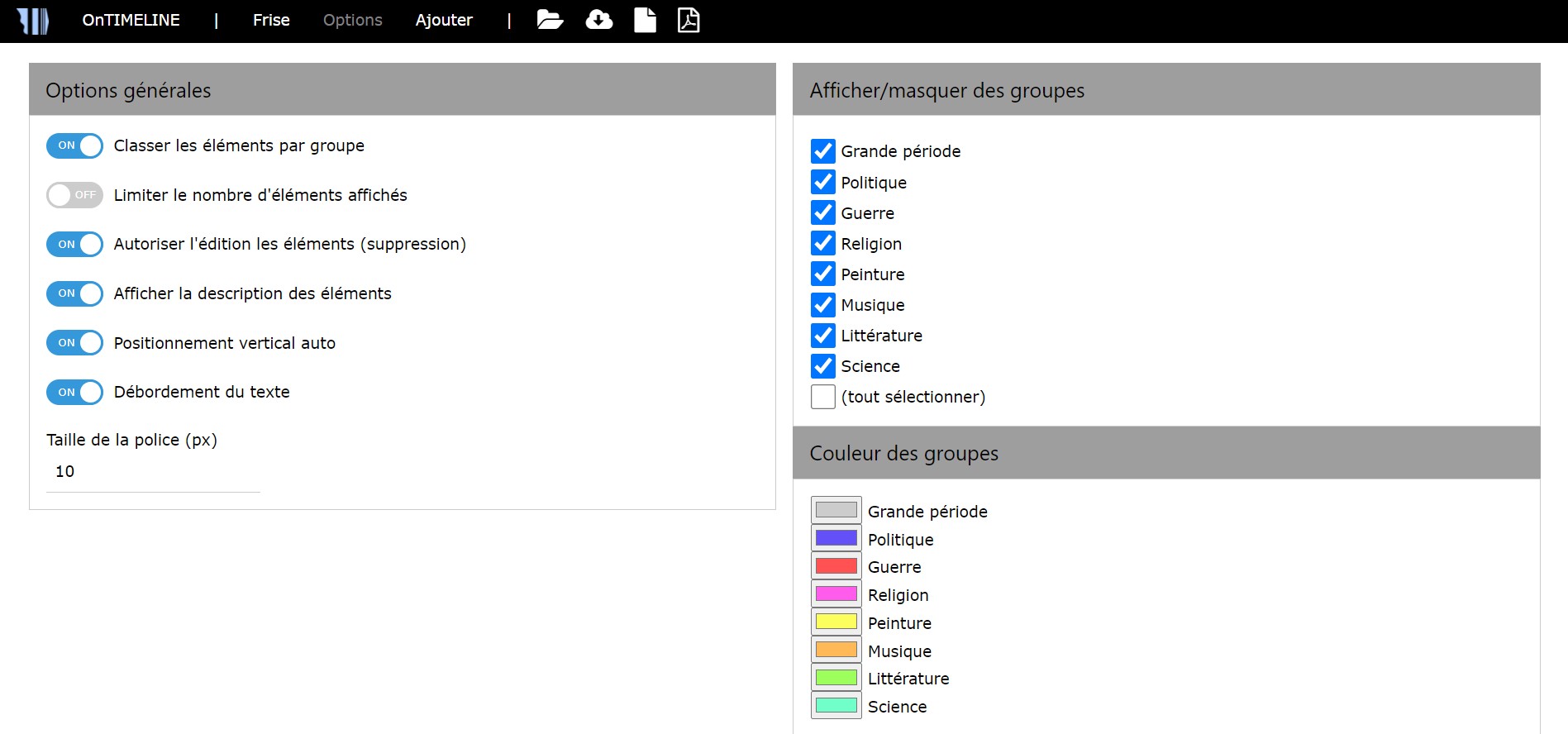Open the Ajouter menu
Viewport: 1568px width, 734px height.
444,20
